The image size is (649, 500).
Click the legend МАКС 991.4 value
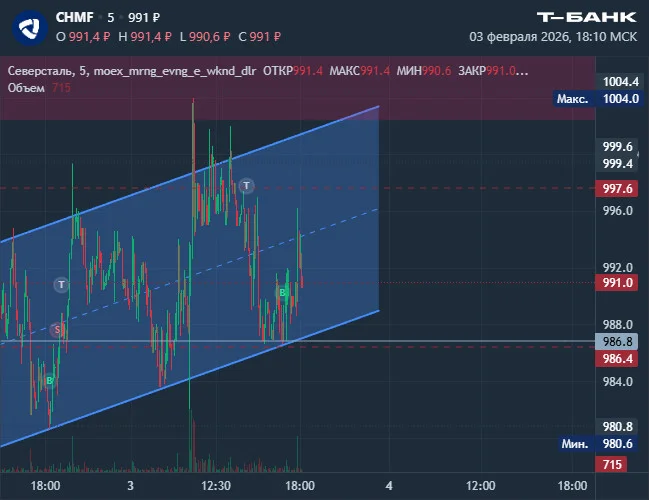pyautogui.click(x=359, y=71)
